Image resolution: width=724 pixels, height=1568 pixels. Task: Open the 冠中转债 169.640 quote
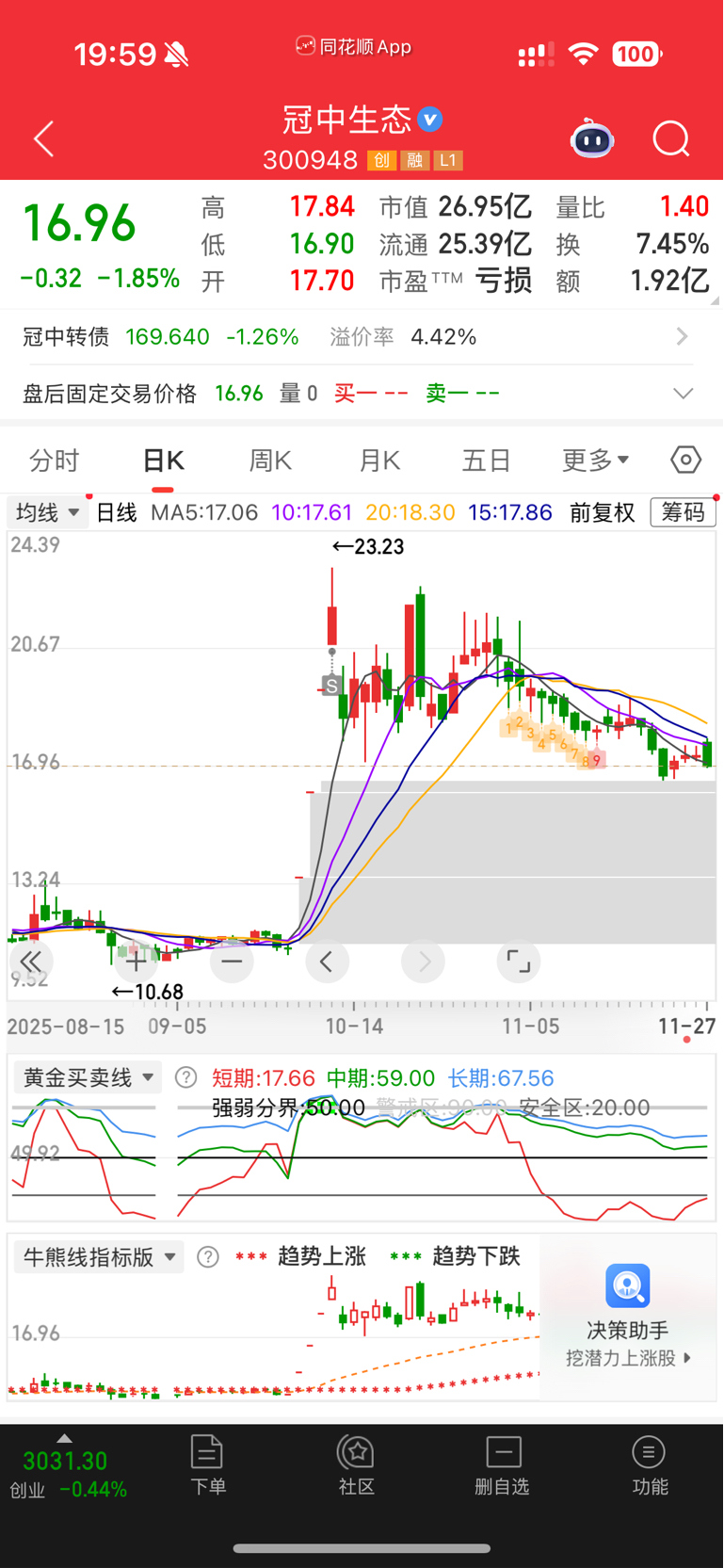[161, 336]
